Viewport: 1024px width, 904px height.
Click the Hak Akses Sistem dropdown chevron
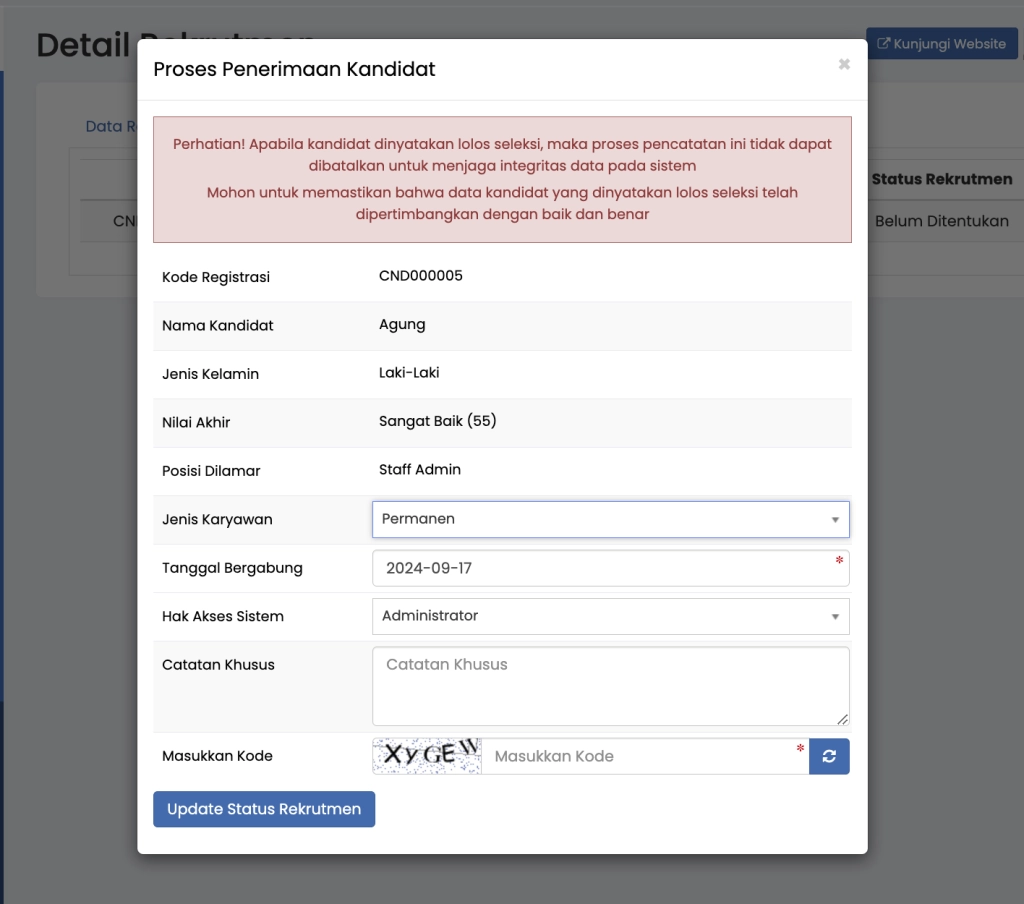pos(838,616)
